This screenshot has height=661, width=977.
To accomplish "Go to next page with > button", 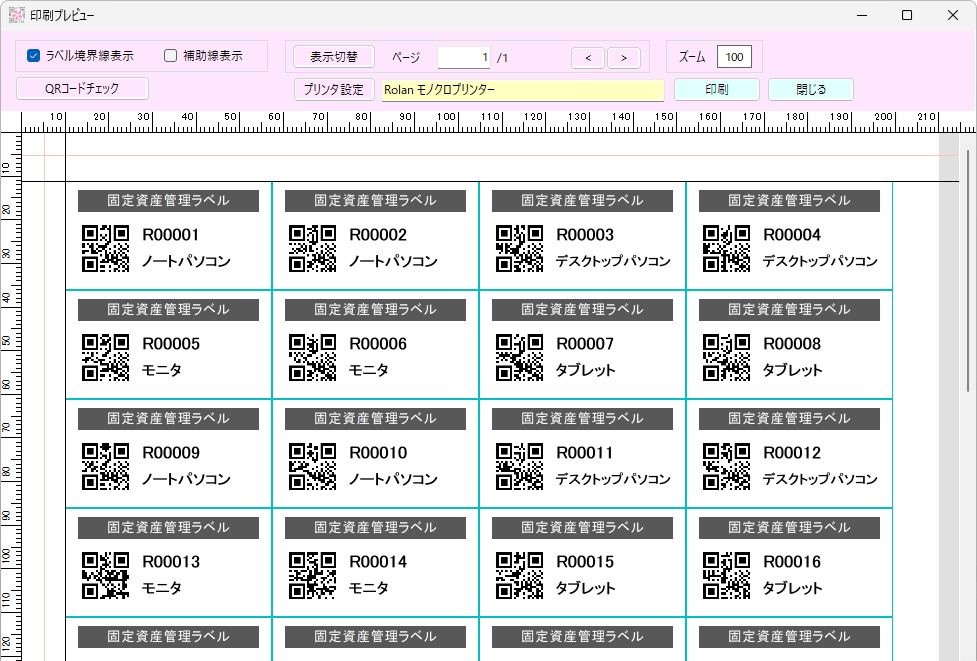I will 624,57.
